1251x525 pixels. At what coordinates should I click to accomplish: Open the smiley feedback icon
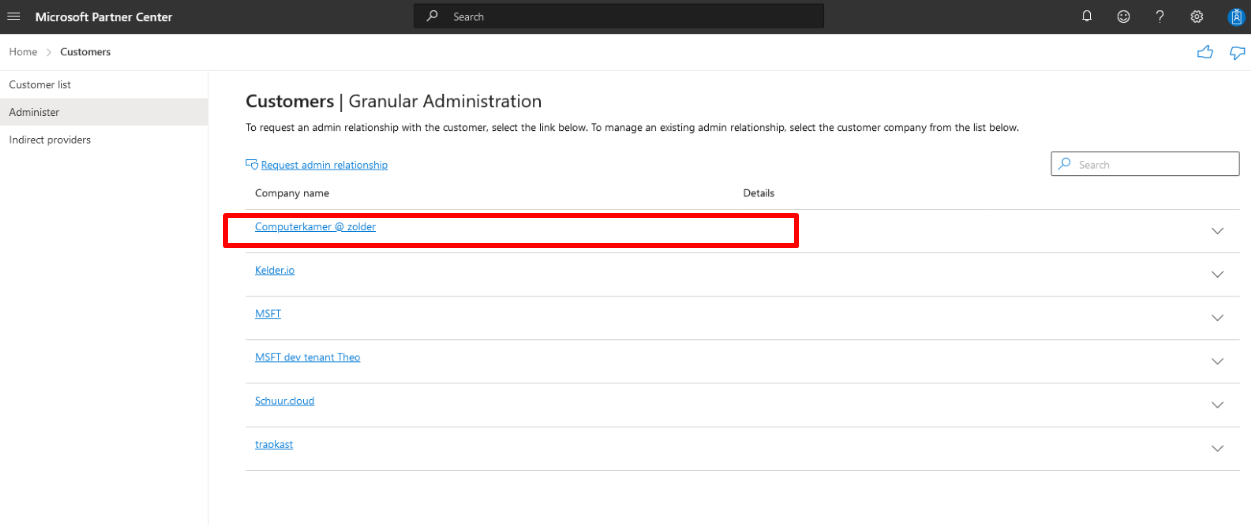tap(1124, 17)
